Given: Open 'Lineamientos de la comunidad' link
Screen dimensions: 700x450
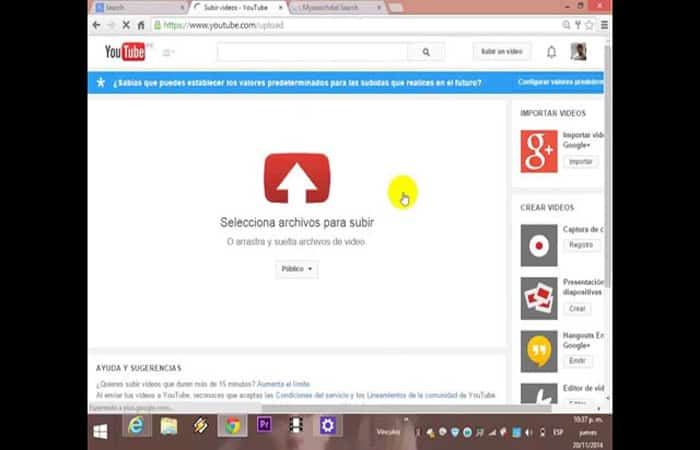Looking at the screenshot, I should tap(412, 396).
